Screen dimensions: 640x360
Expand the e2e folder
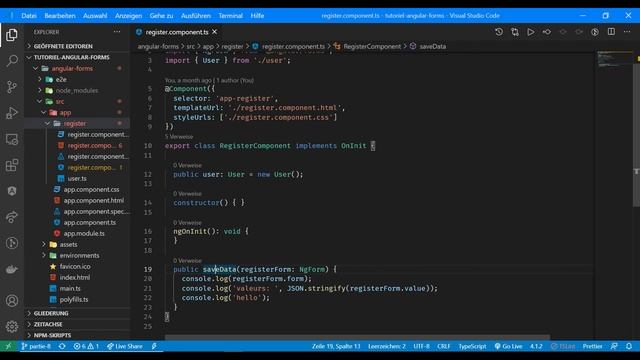click(77, 80)
